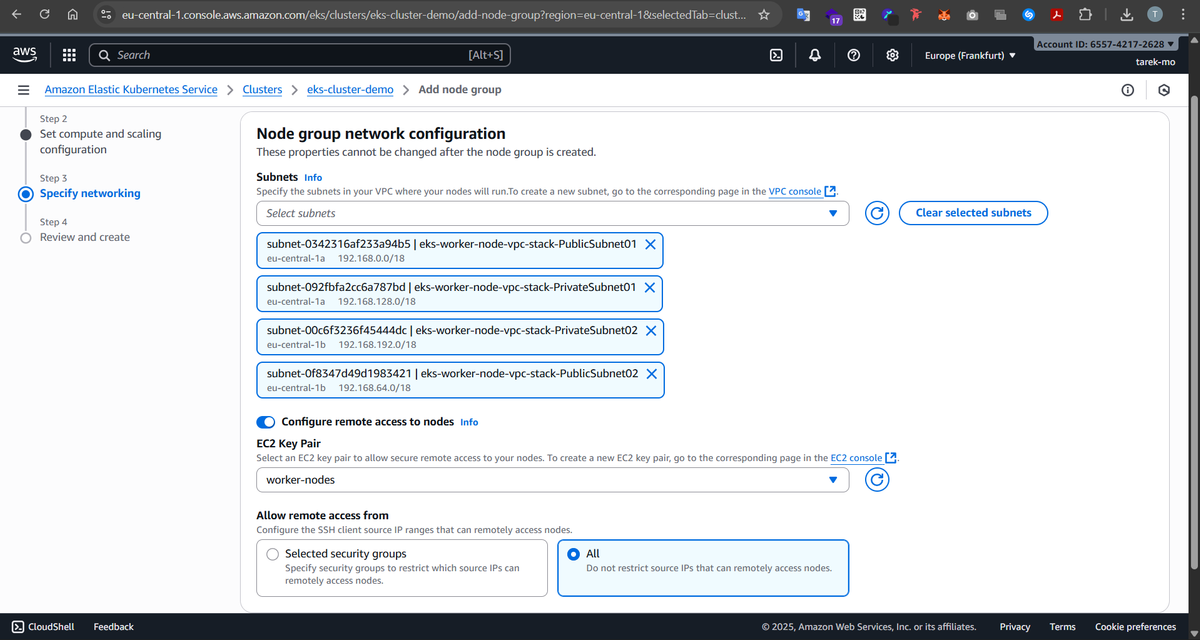Open the camera screenshot extension

972,15
